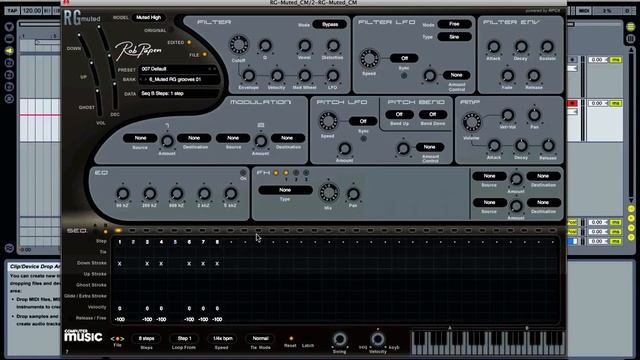Open Loop From Step 1 selector
640x360 pixels.
(x=184, y=339)
